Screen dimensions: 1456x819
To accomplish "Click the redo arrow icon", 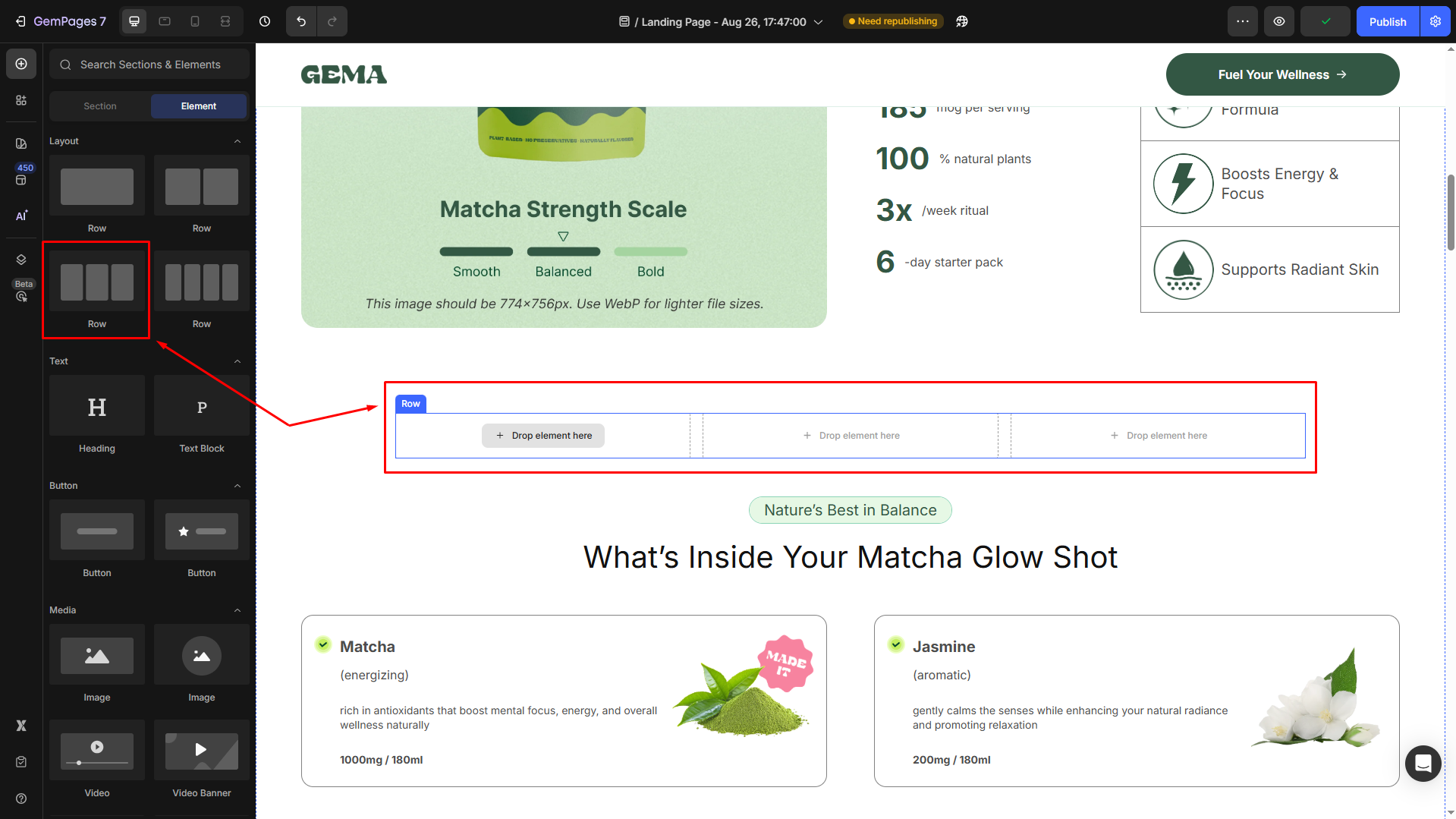I will pyautogui.click(x=332, y=21).
